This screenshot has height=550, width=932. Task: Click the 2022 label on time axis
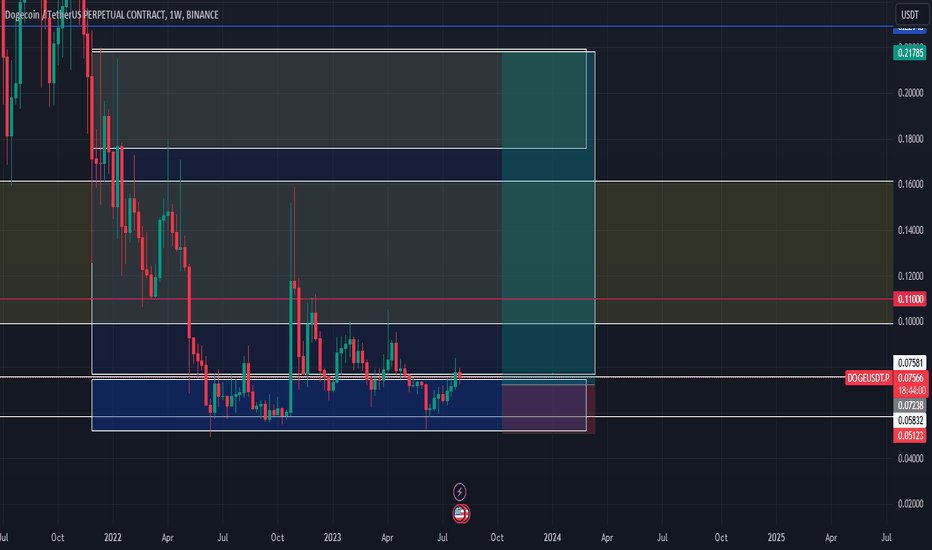tap(112, 538)
